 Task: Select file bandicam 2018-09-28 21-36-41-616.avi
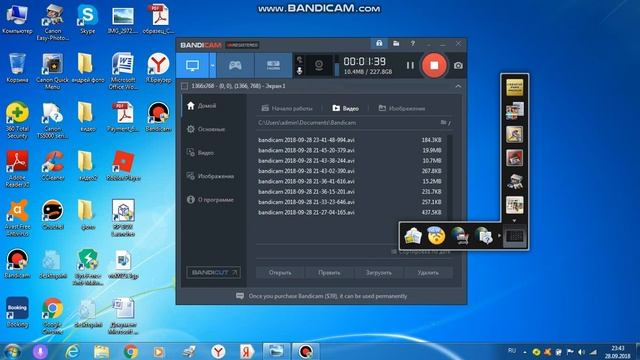(x=350, y=181)
